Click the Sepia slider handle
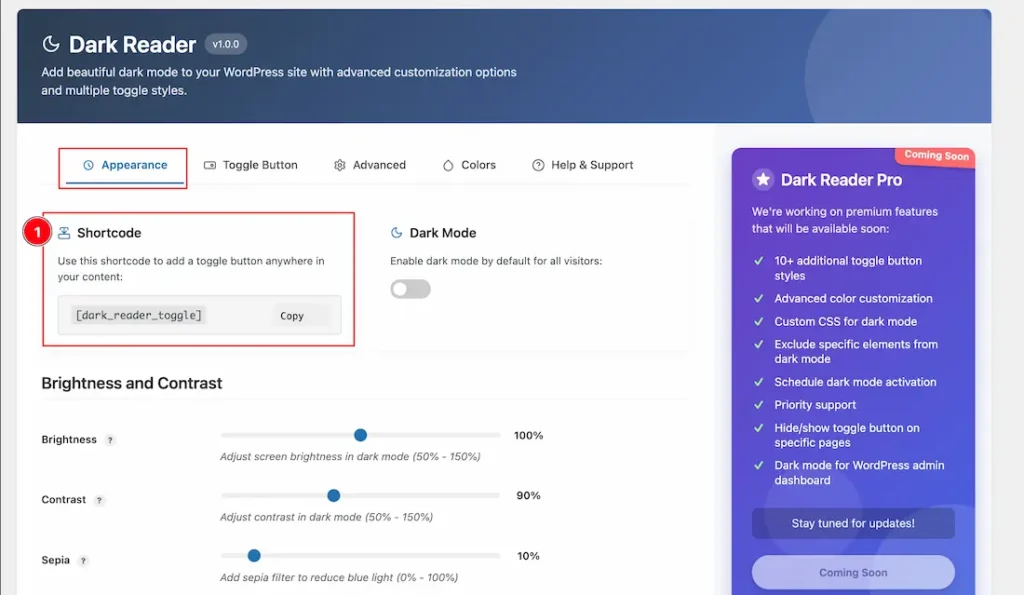 point(254,555)
